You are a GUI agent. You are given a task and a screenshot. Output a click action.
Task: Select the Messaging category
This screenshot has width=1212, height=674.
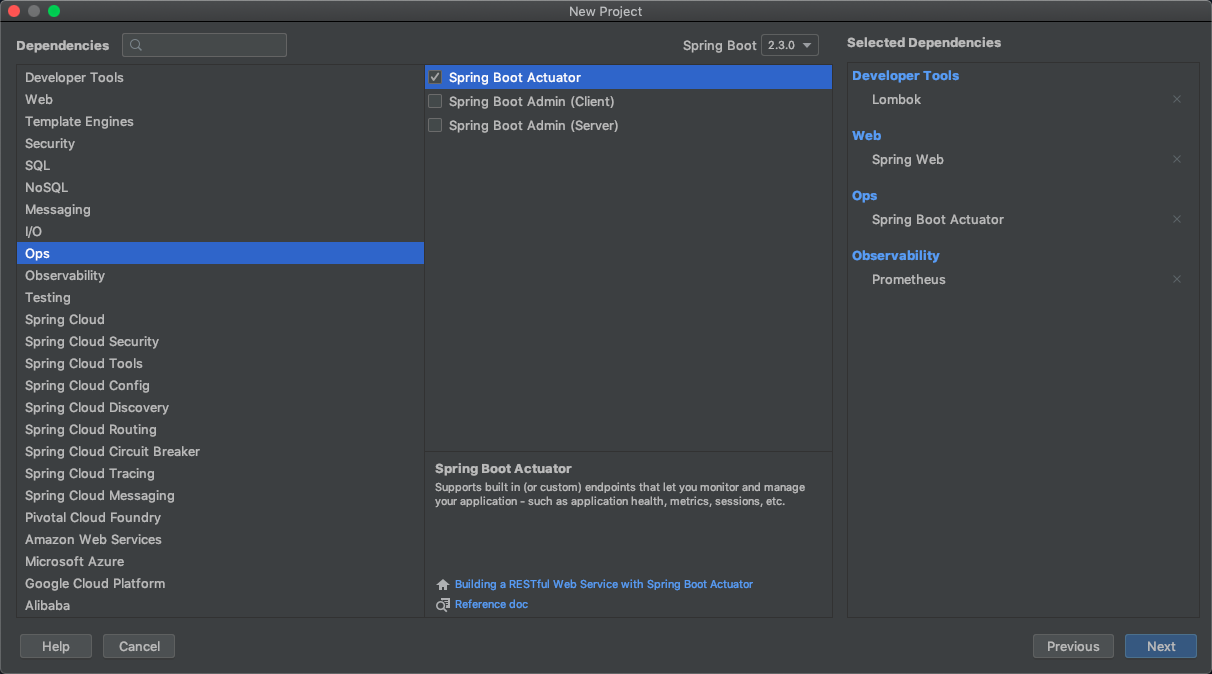click(x=220, y=209)
